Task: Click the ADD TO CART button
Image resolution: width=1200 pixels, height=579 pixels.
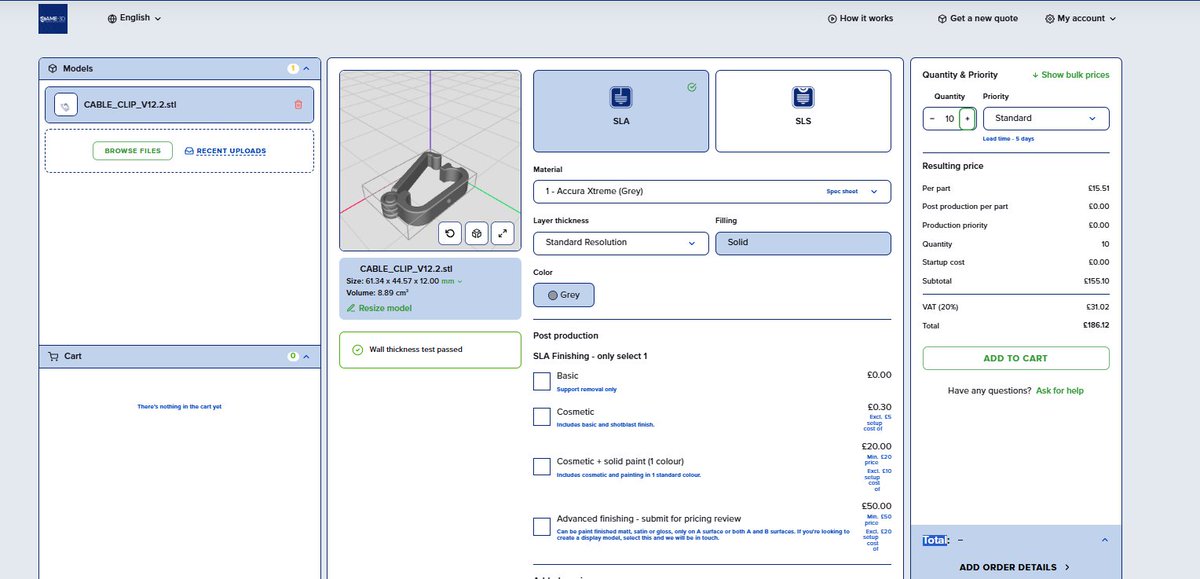Action: [1015, 357]
